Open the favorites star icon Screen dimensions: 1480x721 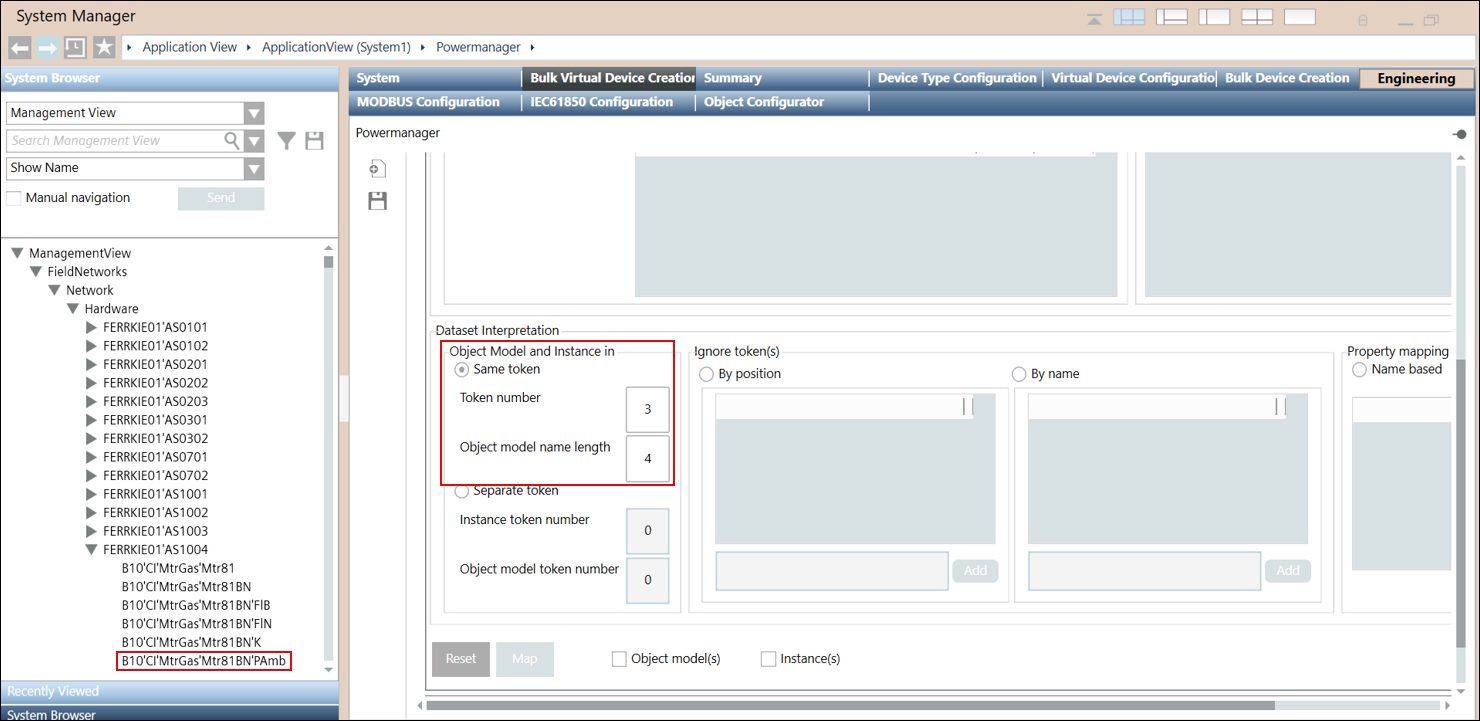(x=104, y=46)
